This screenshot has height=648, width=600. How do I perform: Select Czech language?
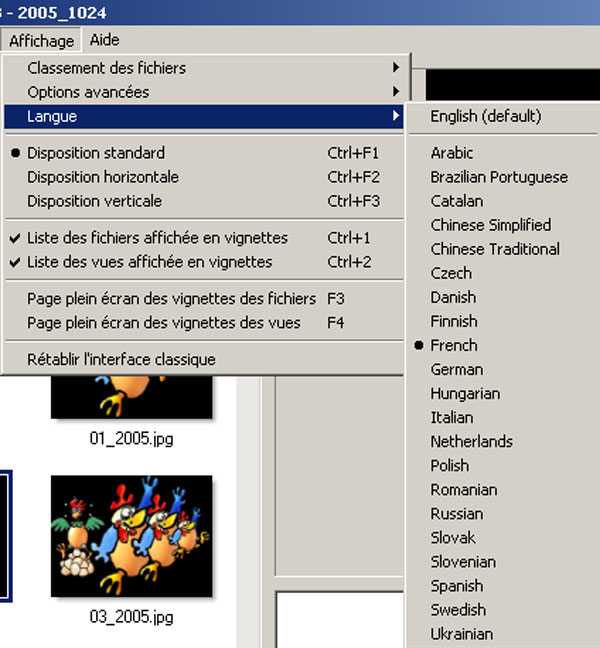tap(504, 273)
